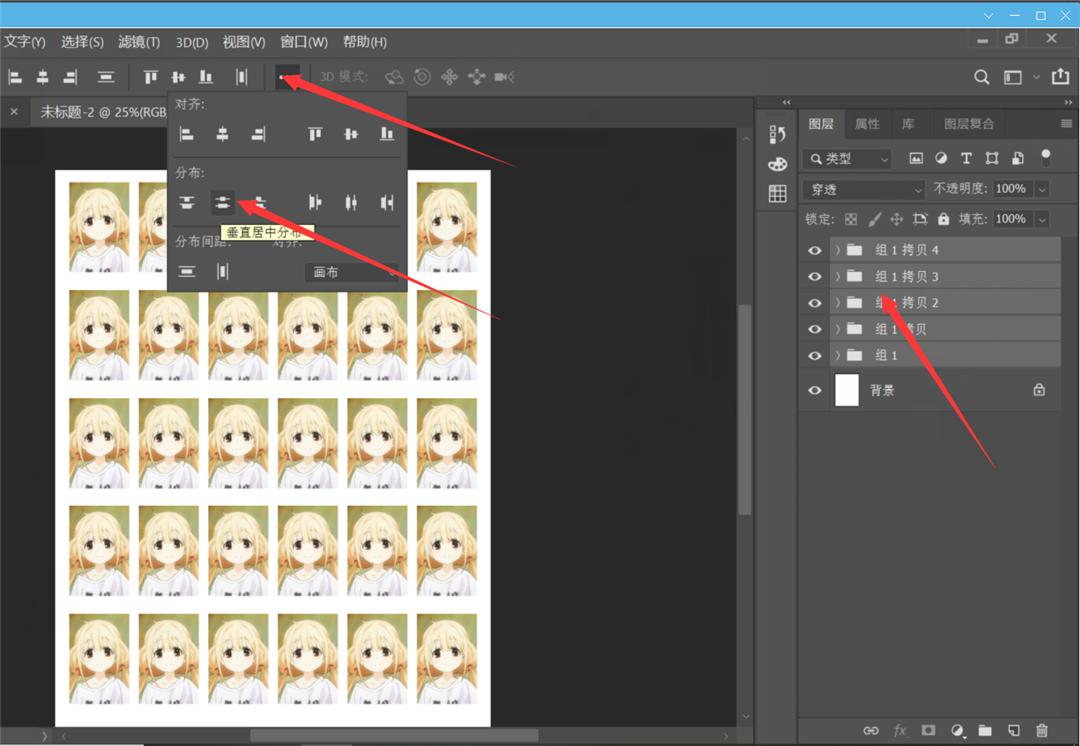Click the three-dots align options button
The height and width of the screenshot is (746, 1080).
point(287,77)
